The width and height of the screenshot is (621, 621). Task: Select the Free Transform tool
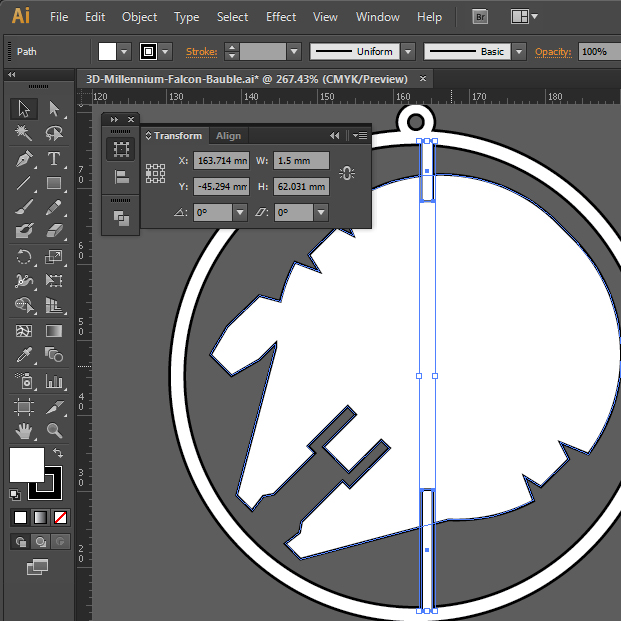pos(54,281)
